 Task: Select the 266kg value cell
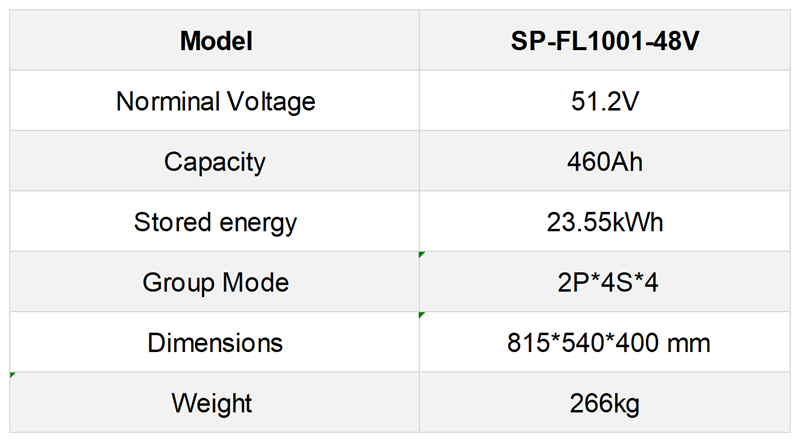click(607, 403)
